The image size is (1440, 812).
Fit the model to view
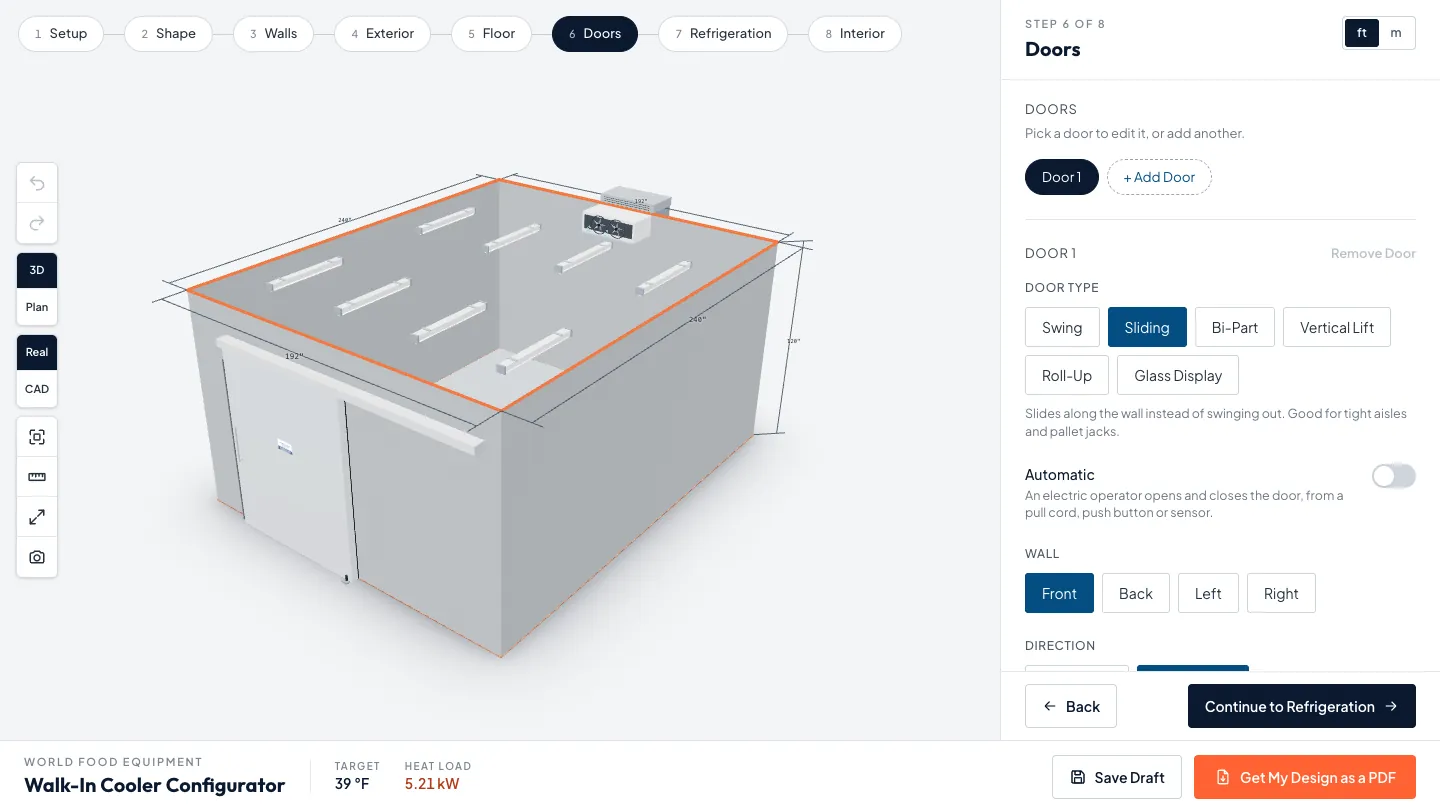(37, 437)
